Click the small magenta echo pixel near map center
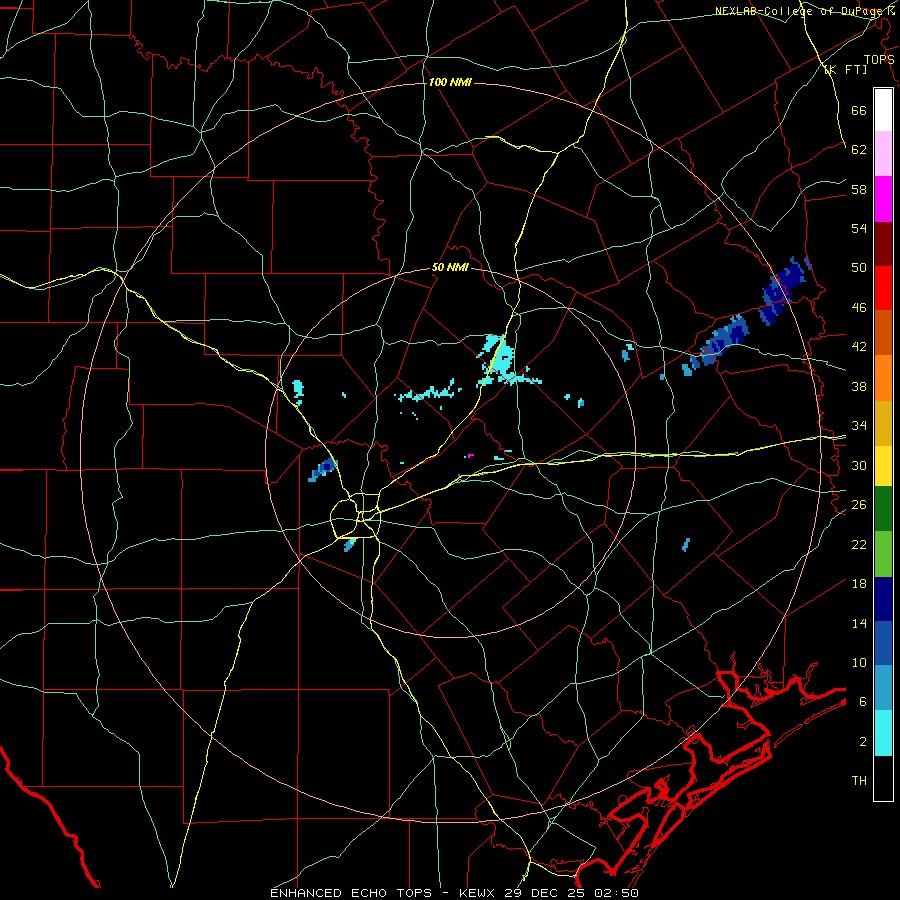900x900 pixels. (x=471, y=455)
